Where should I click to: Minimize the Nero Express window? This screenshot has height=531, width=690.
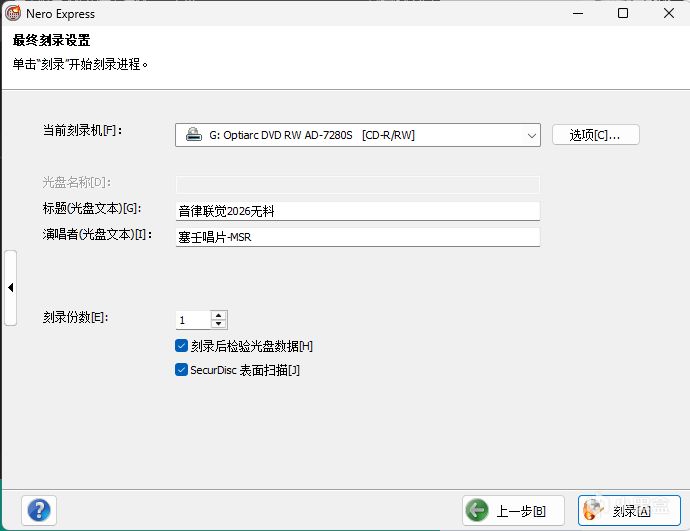578,13
